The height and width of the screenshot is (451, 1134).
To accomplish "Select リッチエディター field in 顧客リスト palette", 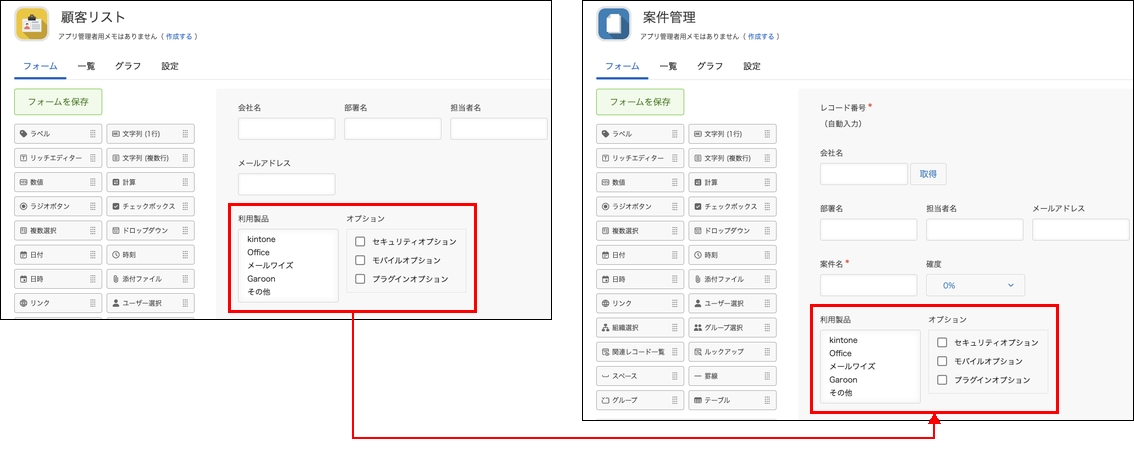I will point(57,158).
